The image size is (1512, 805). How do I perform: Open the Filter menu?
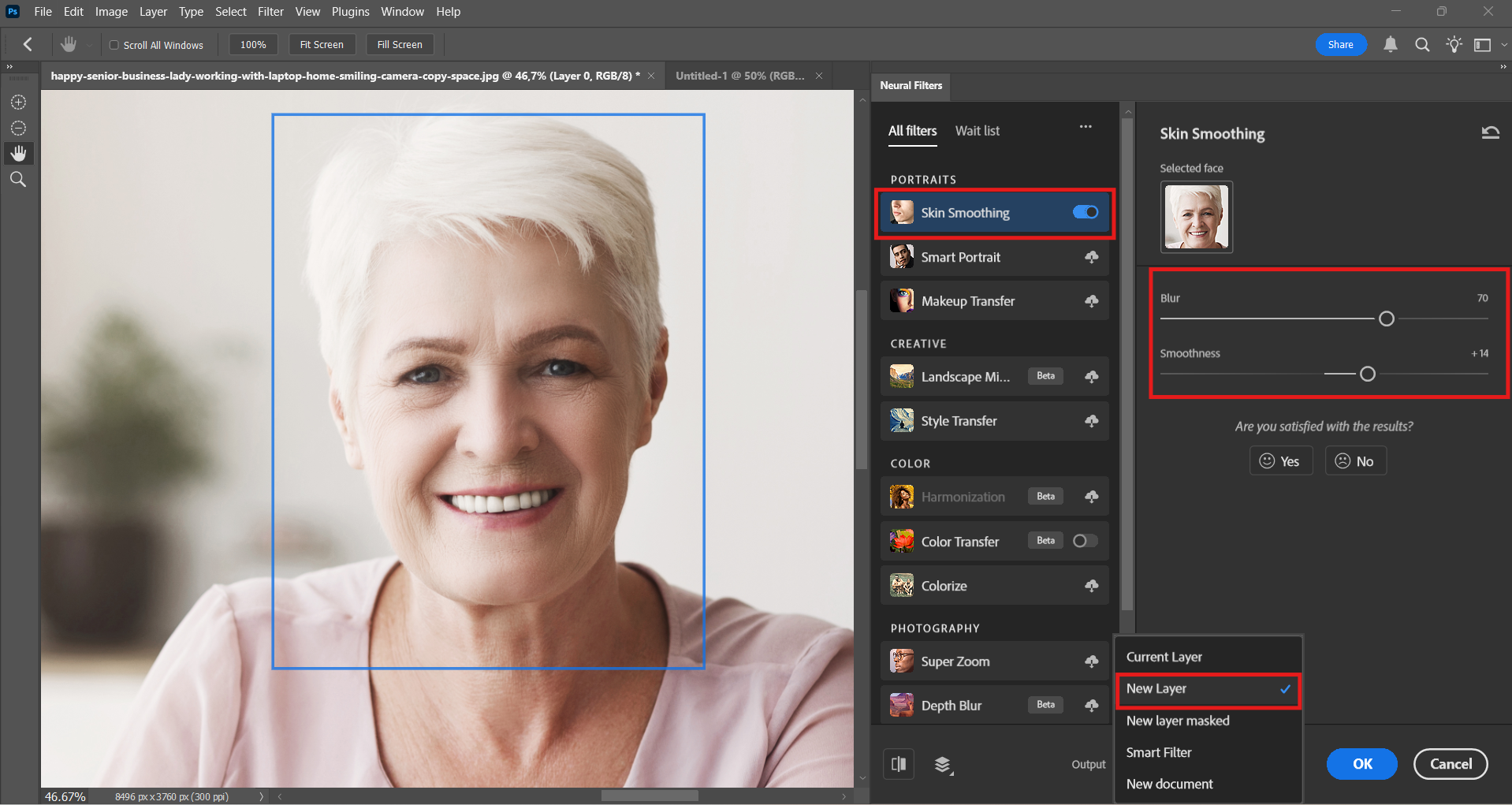(x=270, y=12)
